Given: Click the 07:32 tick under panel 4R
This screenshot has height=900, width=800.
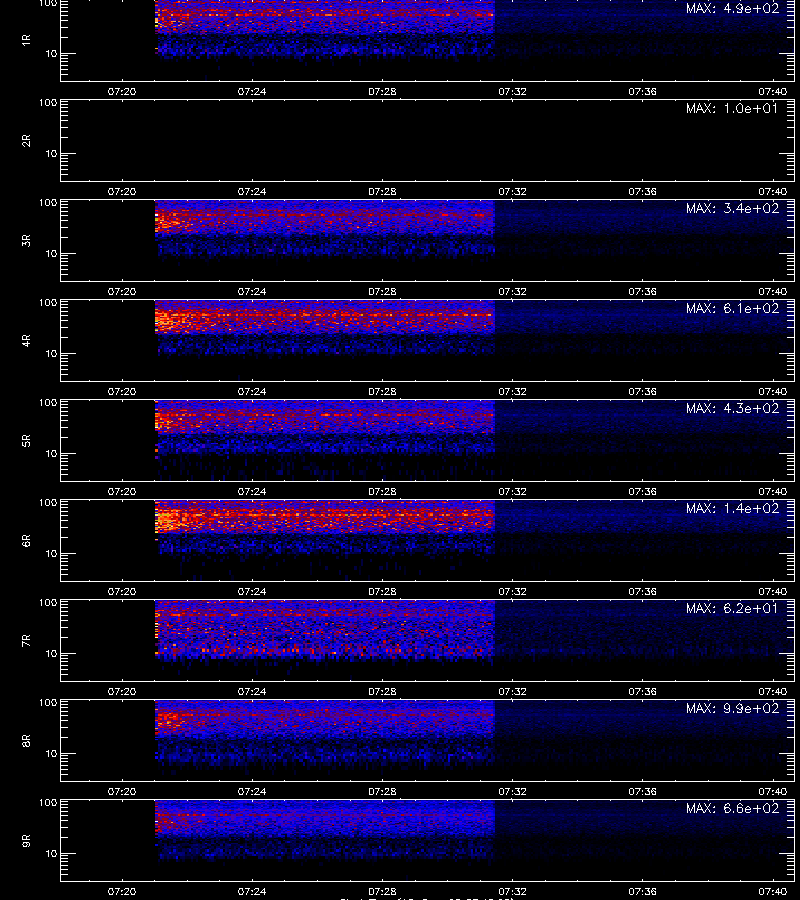Looking at the screenshot, I should tap(512, 391).
